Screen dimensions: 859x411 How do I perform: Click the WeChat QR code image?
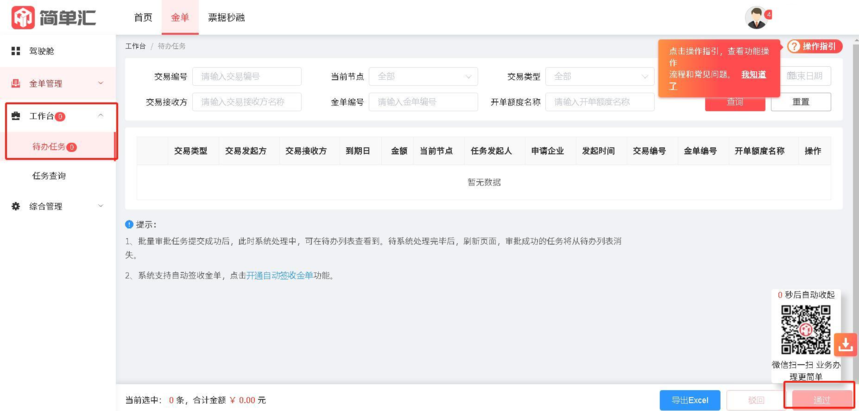(x=805, y=329)
